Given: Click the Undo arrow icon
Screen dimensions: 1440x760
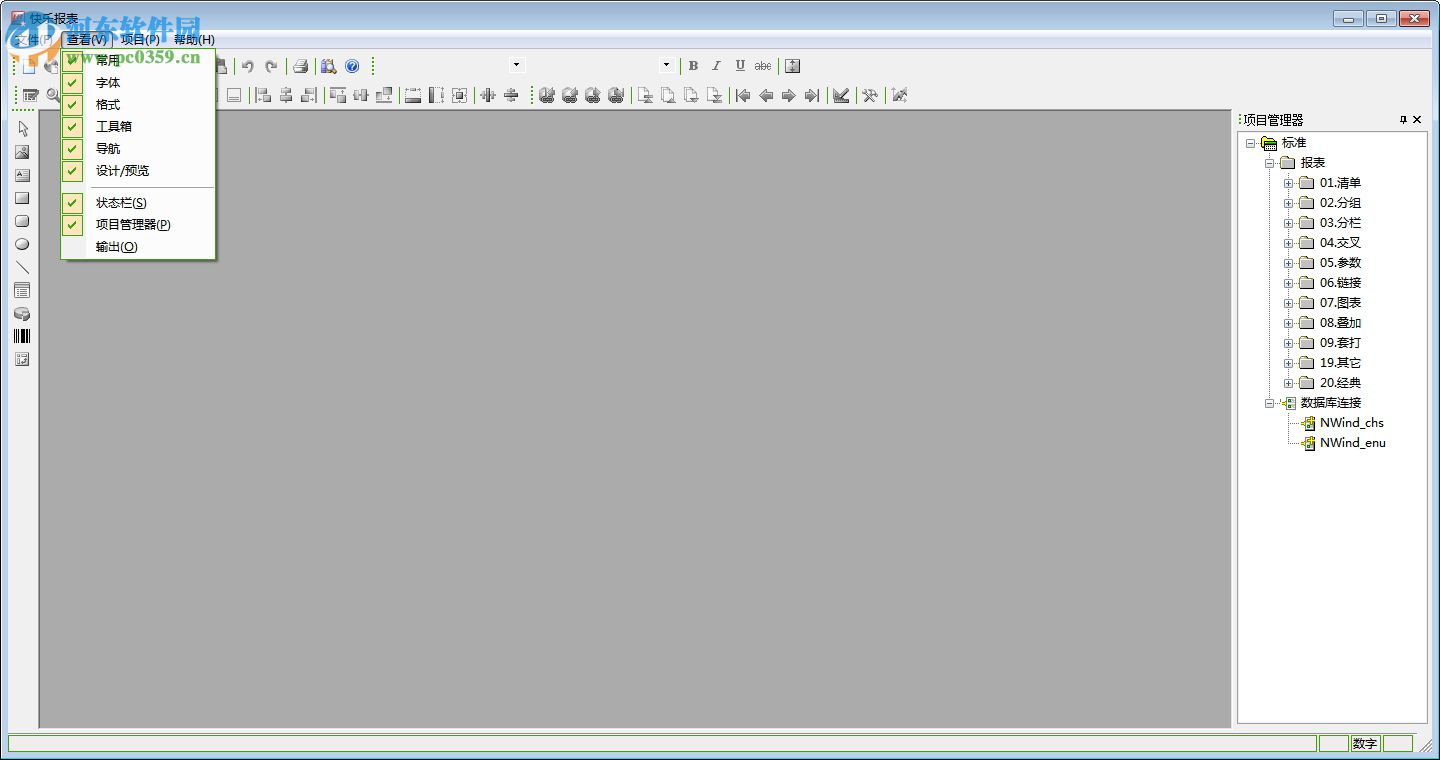Looking at the screenshot, I should pyautogui.click(x=248, y=66).
